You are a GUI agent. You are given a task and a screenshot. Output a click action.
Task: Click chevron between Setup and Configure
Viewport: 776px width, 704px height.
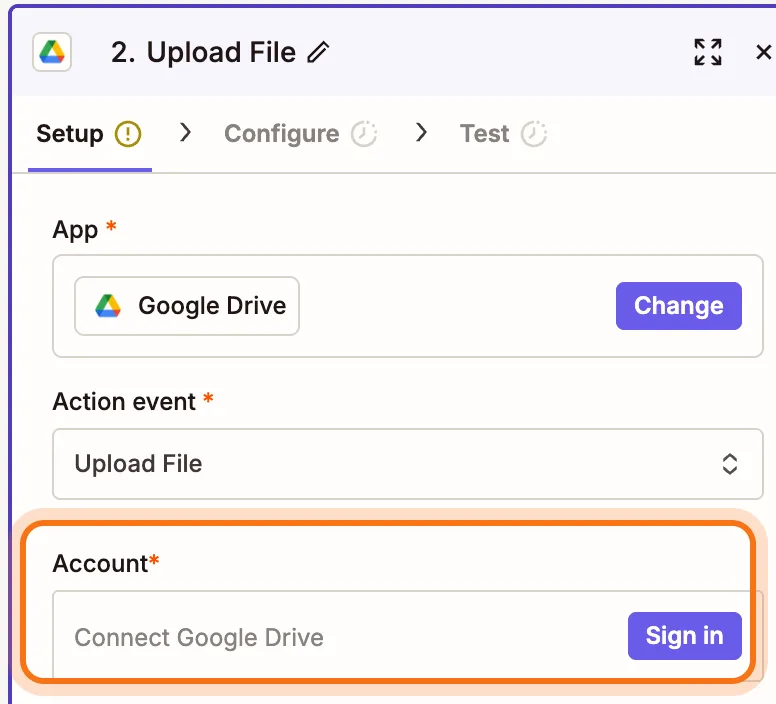[186, 133]
